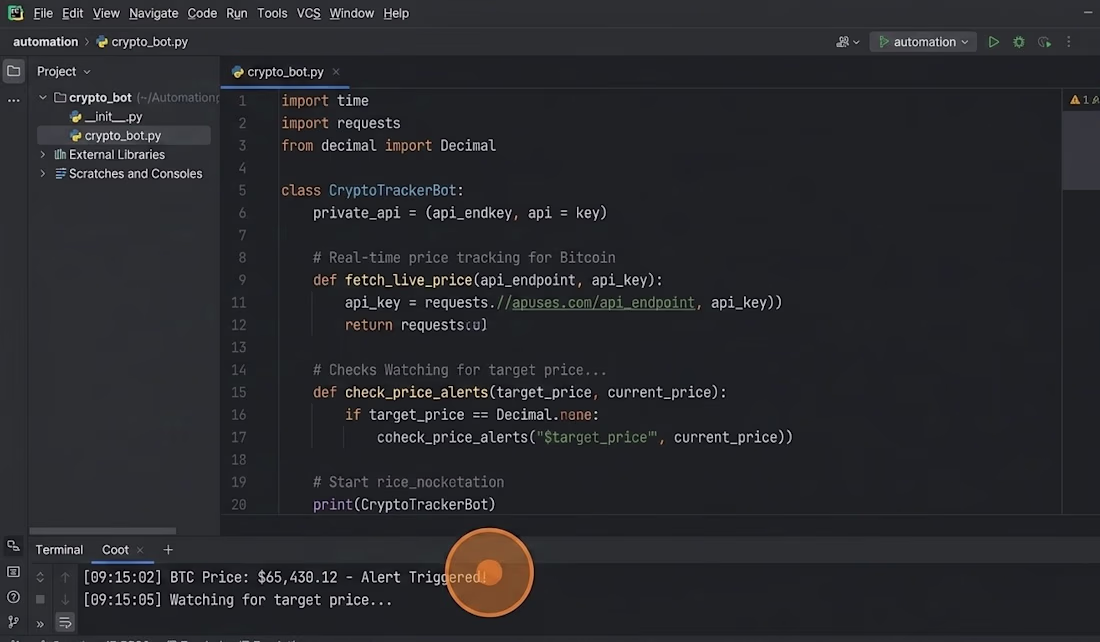Click print(CryptoTrackerBot) on line 20
This screenshot has width=1100, height=642.
pyautogui.click(x=404, y=504)
